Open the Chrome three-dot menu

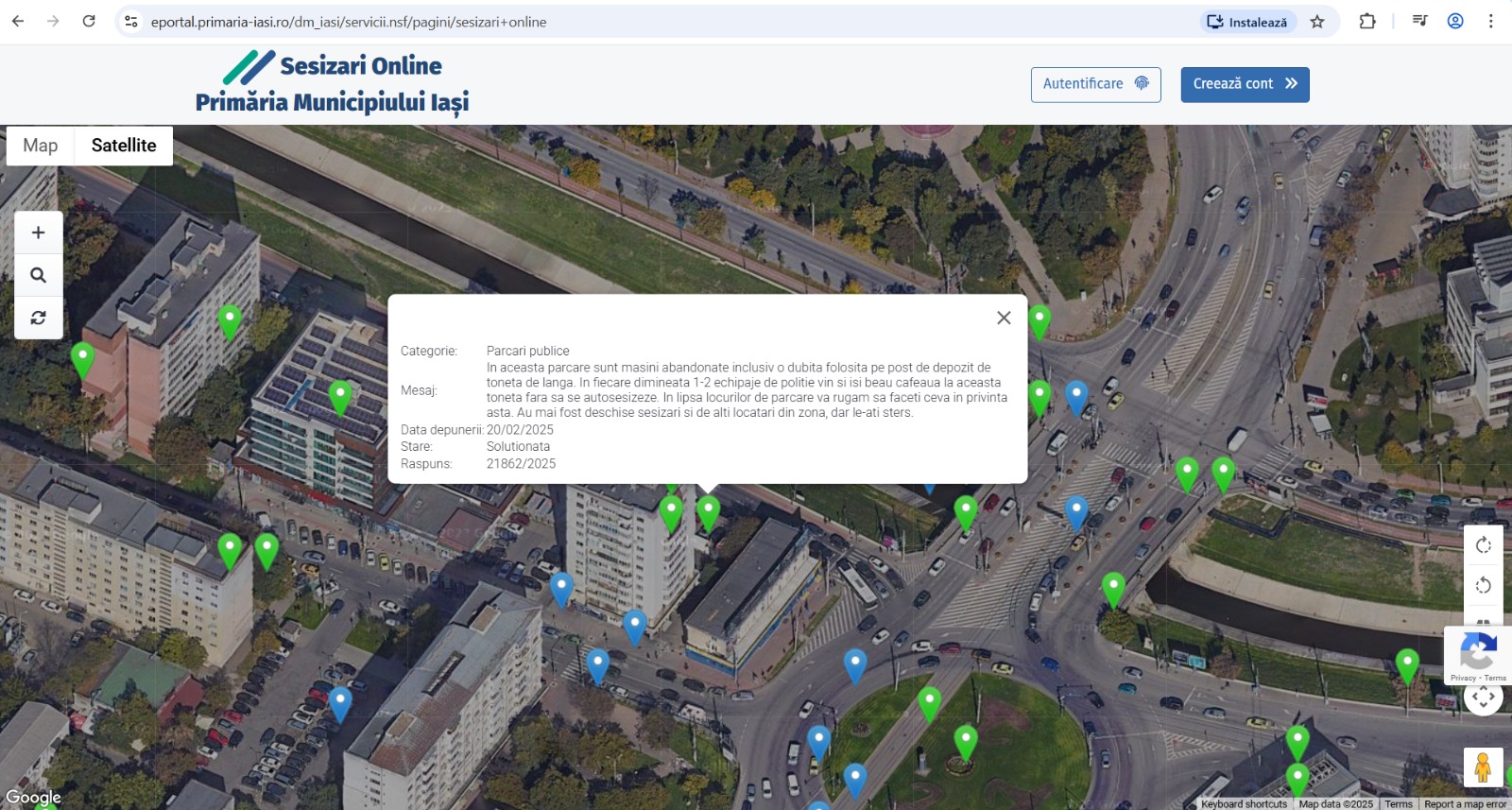tap(1490, 22)
